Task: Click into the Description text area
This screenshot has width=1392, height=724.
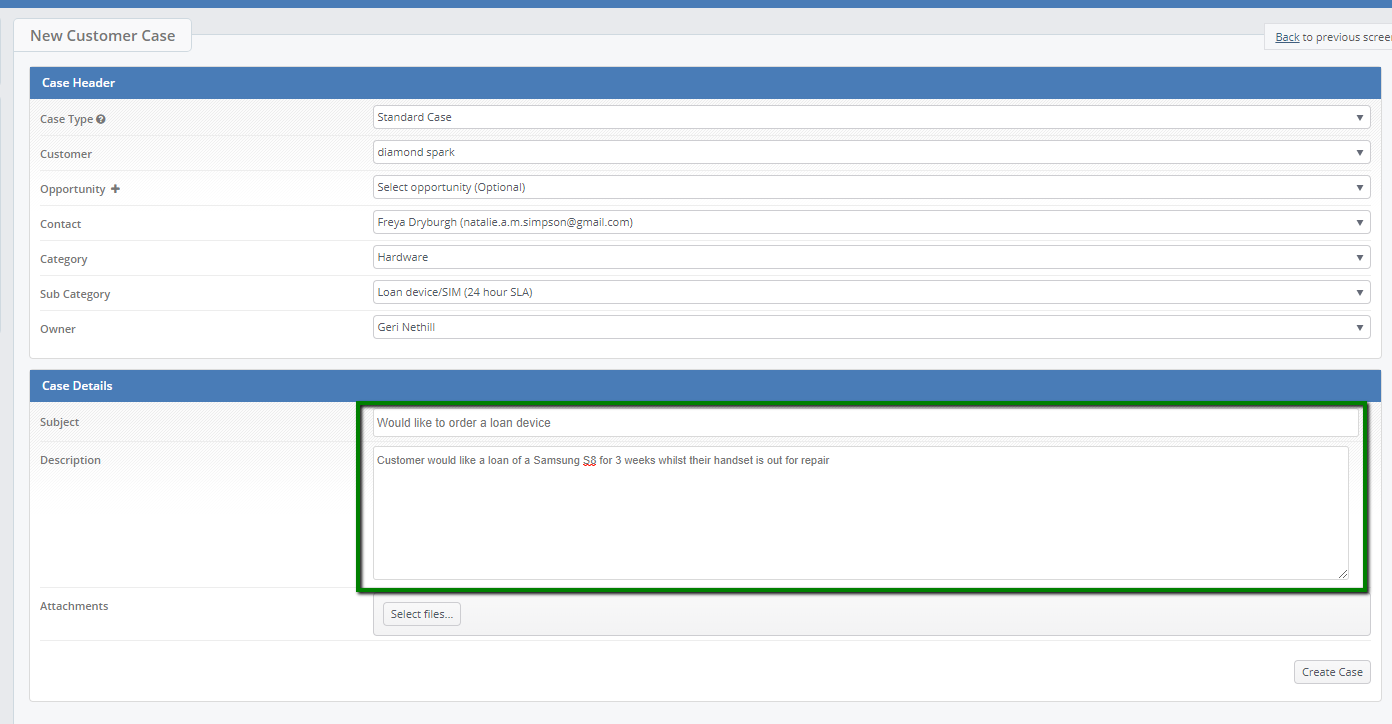Action: click(860, 513)
